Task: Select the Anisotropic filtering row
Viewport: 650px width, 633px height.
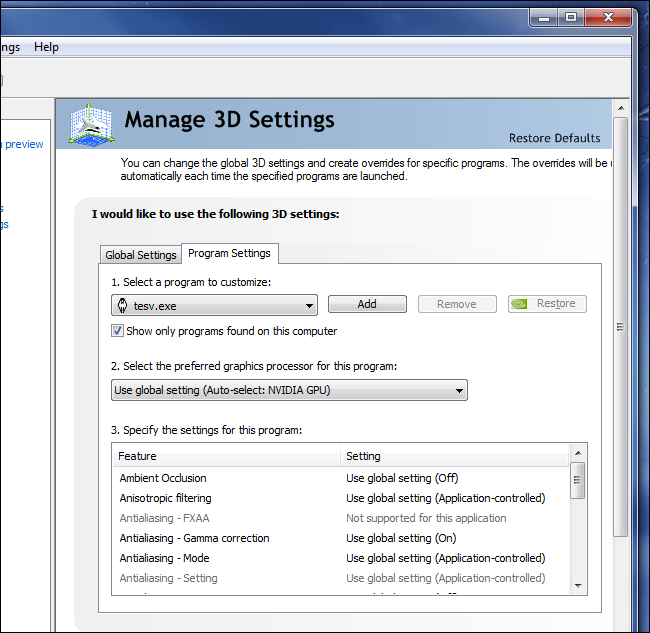Action: [166, 498]
